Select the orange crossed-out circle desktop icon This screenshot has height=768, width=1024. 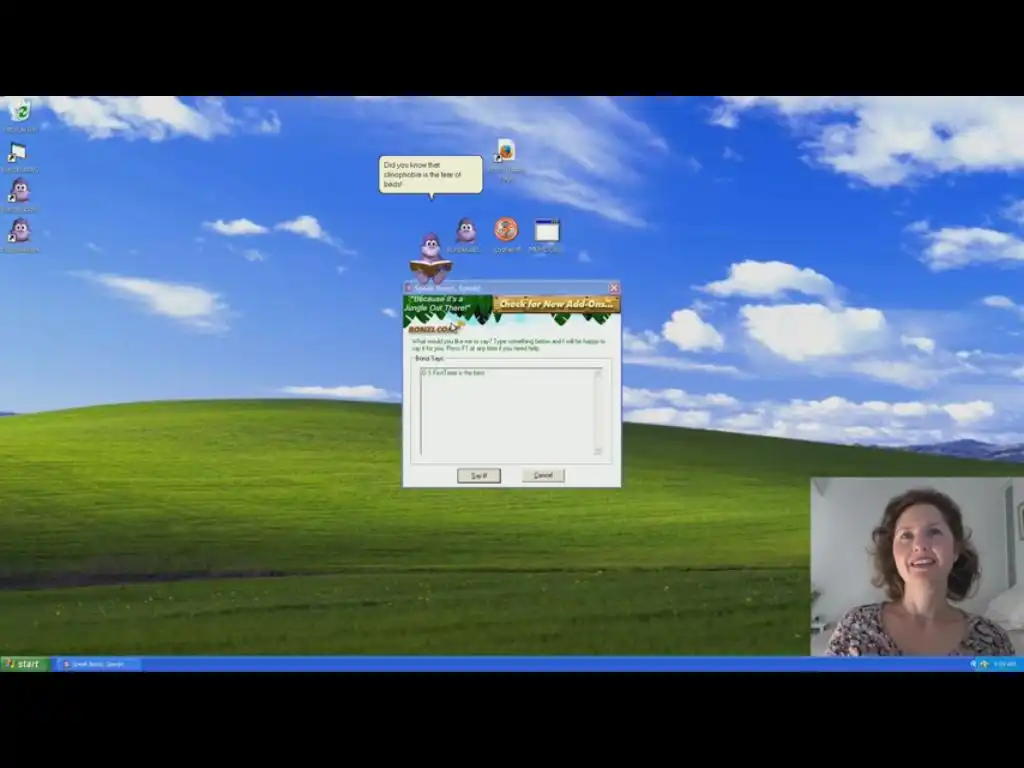tap(506, 230)
